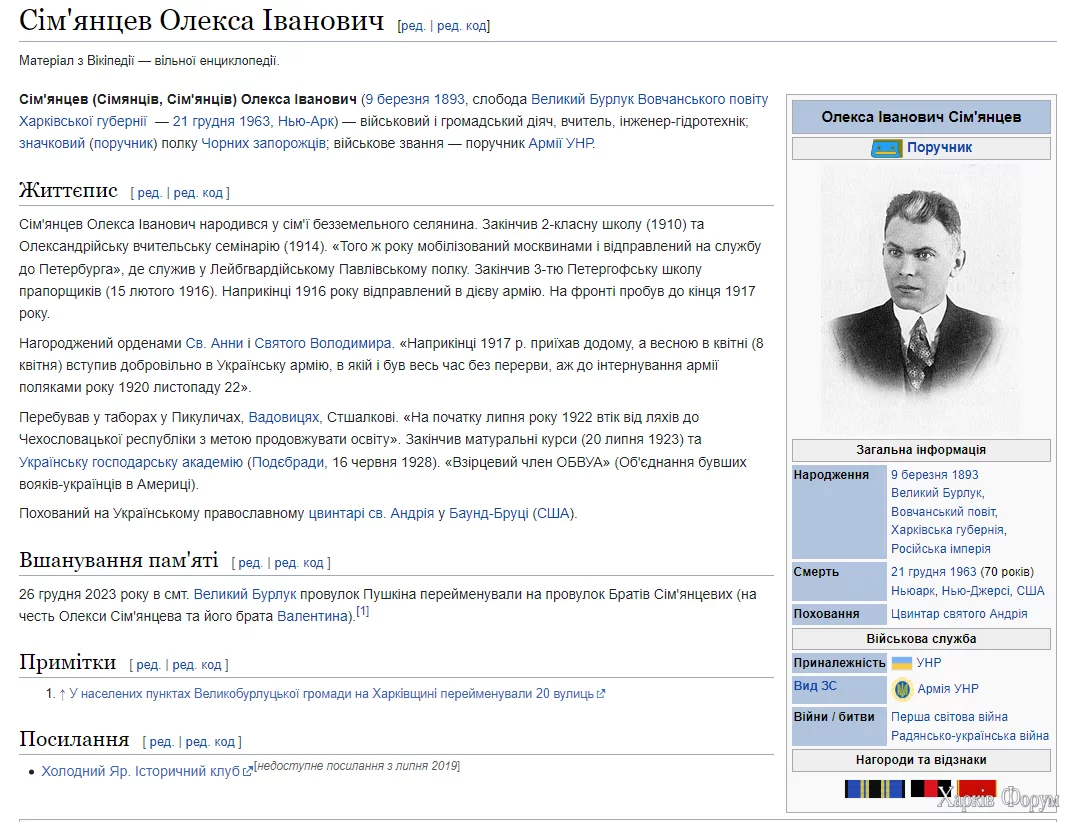Click the UNR flag icon

click(x=901, y=663)
